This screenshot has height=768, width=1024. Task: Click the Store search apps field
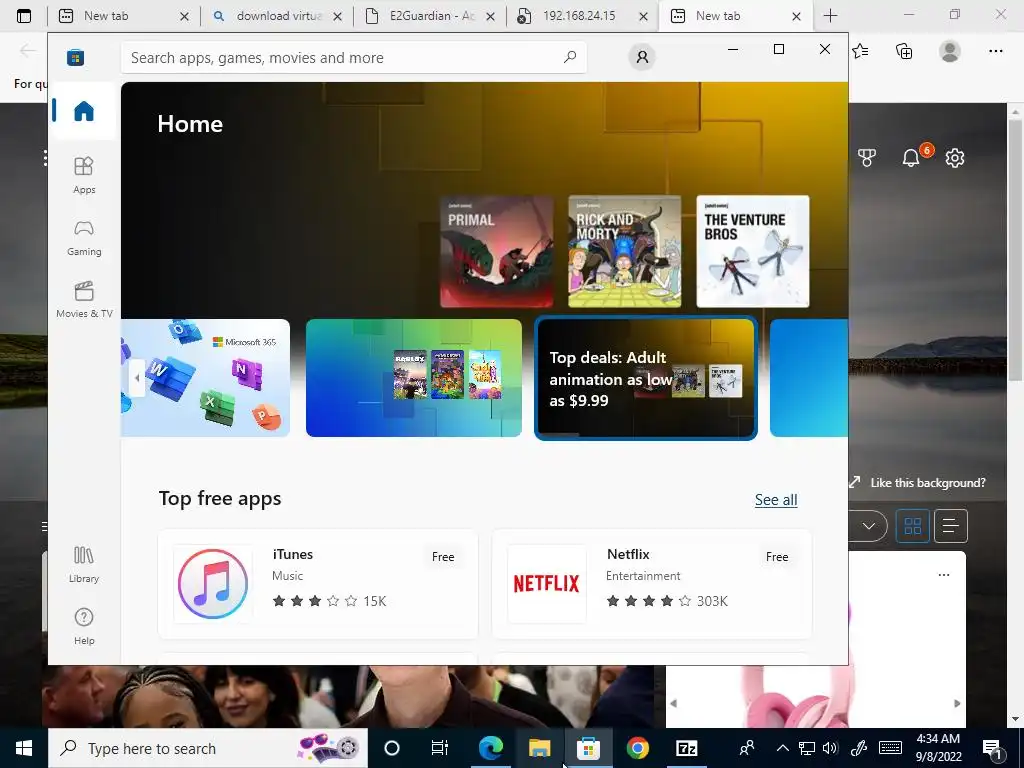pyautogui.click(x=353, y=57)
